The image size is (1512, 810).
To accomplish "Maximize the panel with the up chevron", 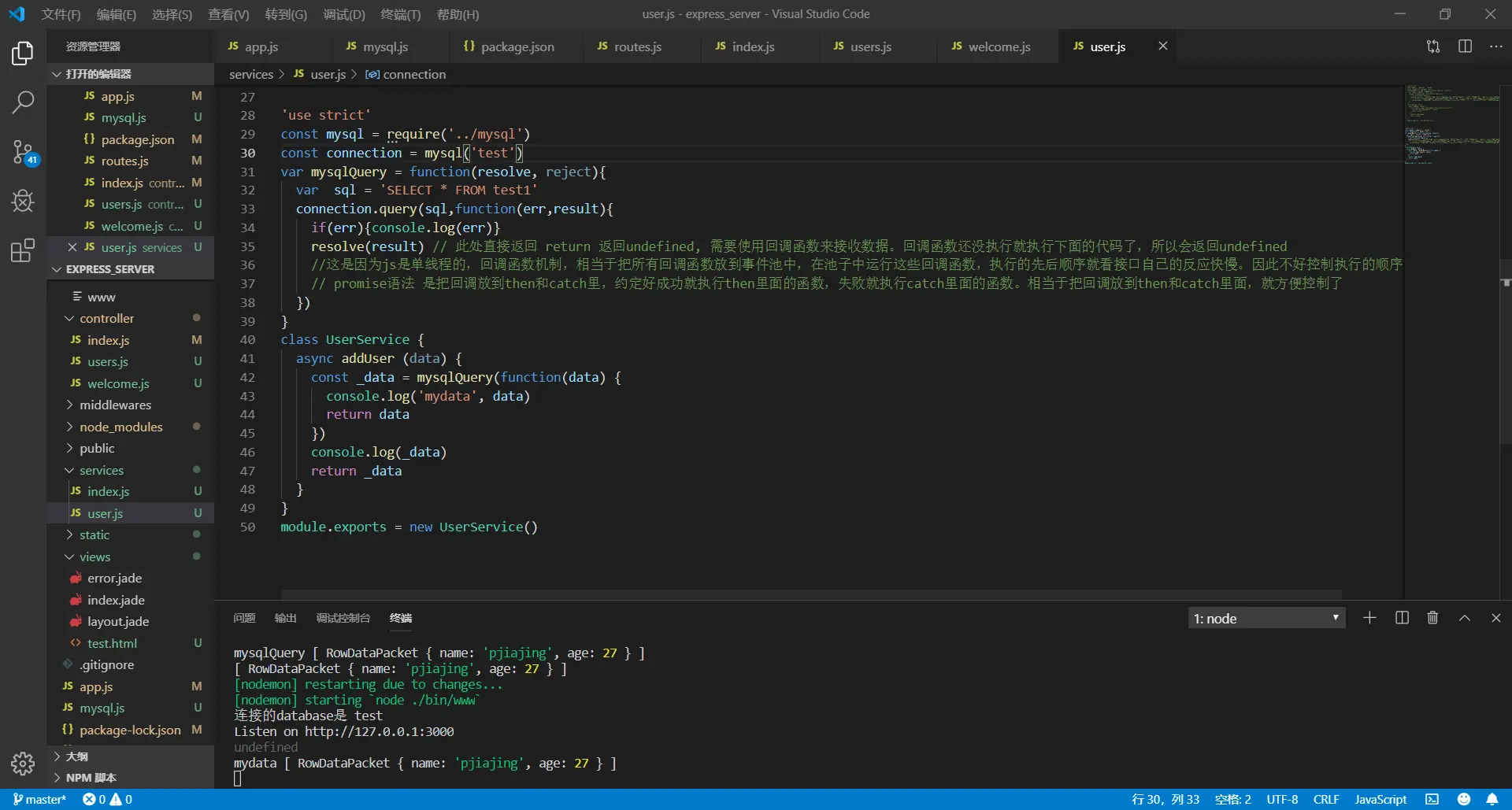I will click(x=1464, y=618).
